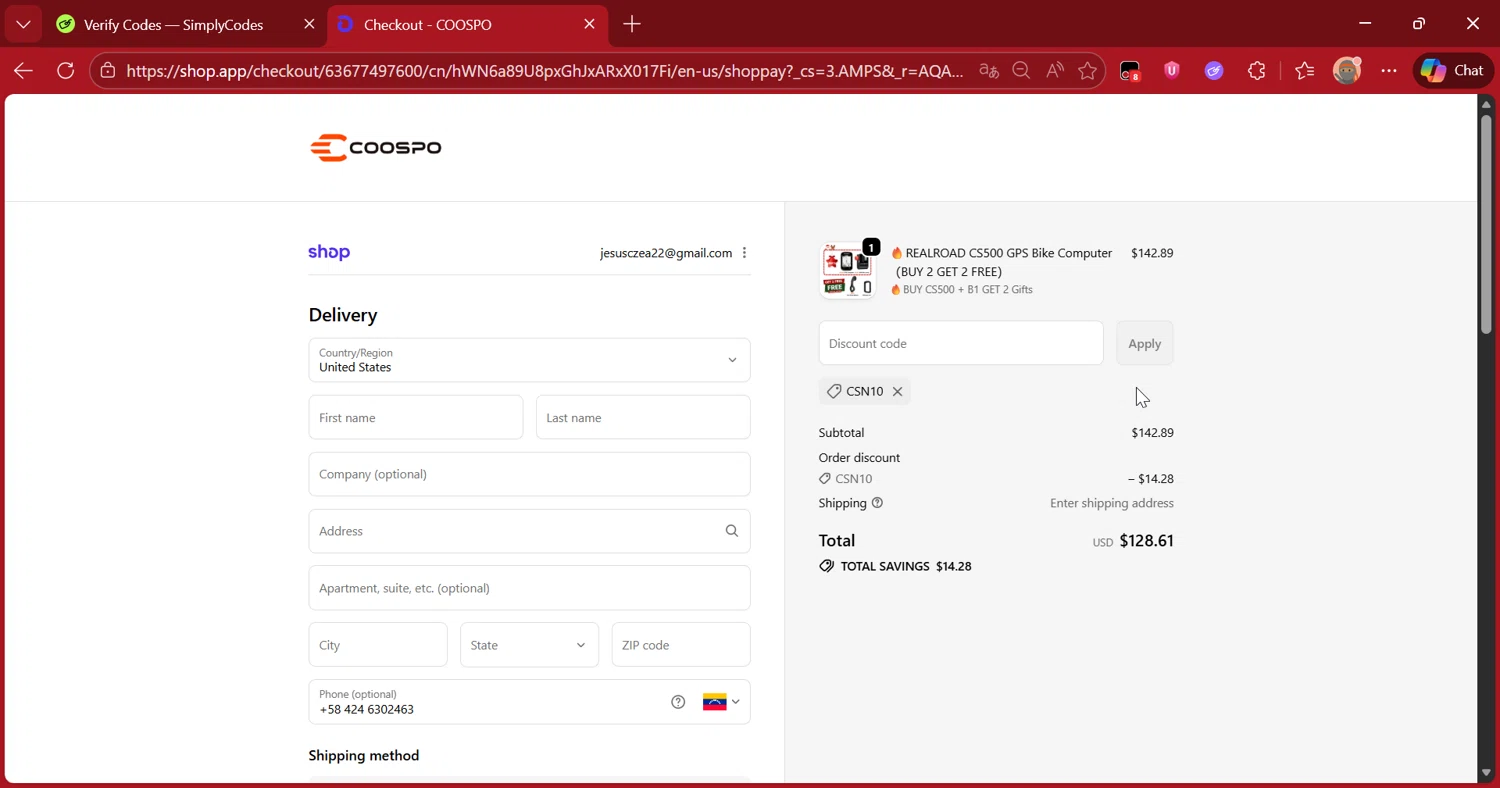Image resolution: width=1500 pixels, height=788 pixels.
Task: Open the State dropdown
Action: 529,645
